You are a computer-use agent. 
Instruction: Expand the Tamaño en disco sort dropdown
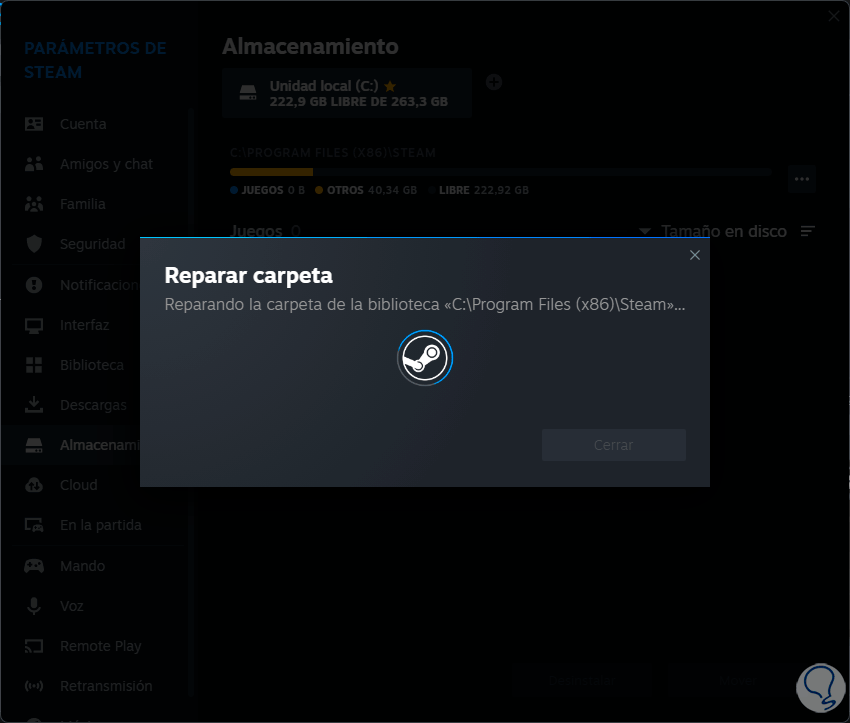(x=714, y=231)
